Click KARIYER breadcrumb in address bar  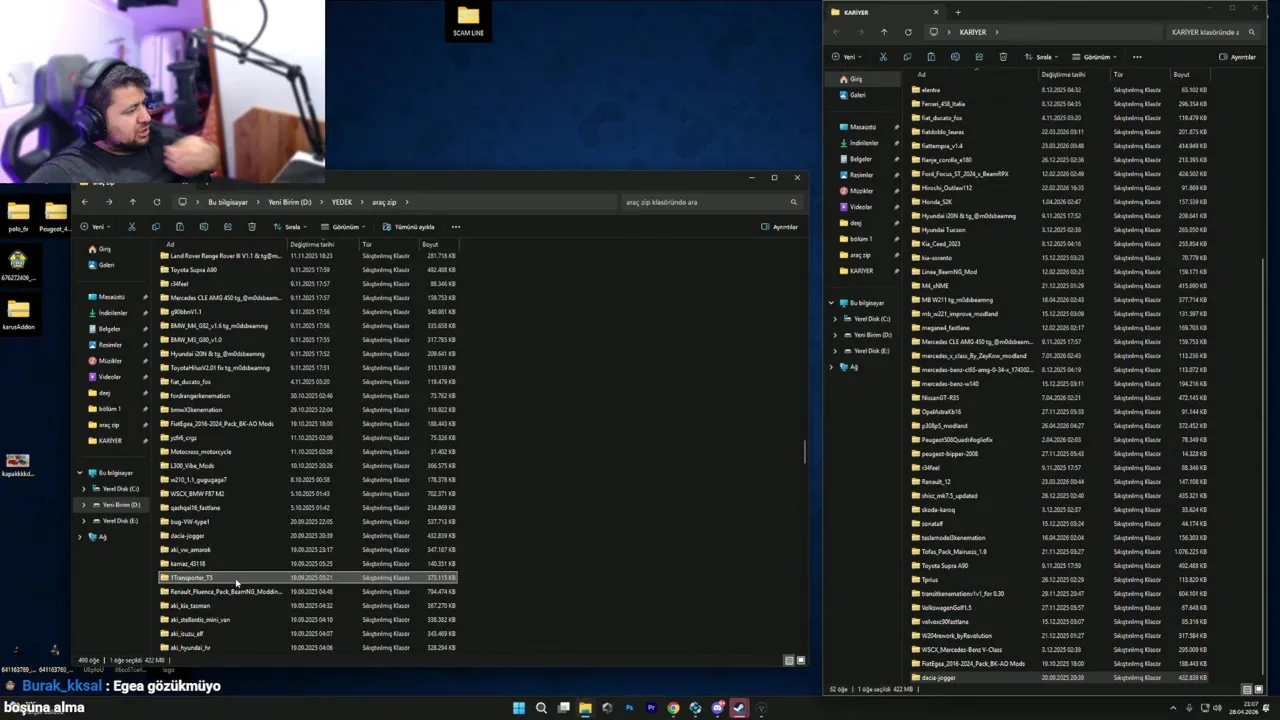pos(973,32)
